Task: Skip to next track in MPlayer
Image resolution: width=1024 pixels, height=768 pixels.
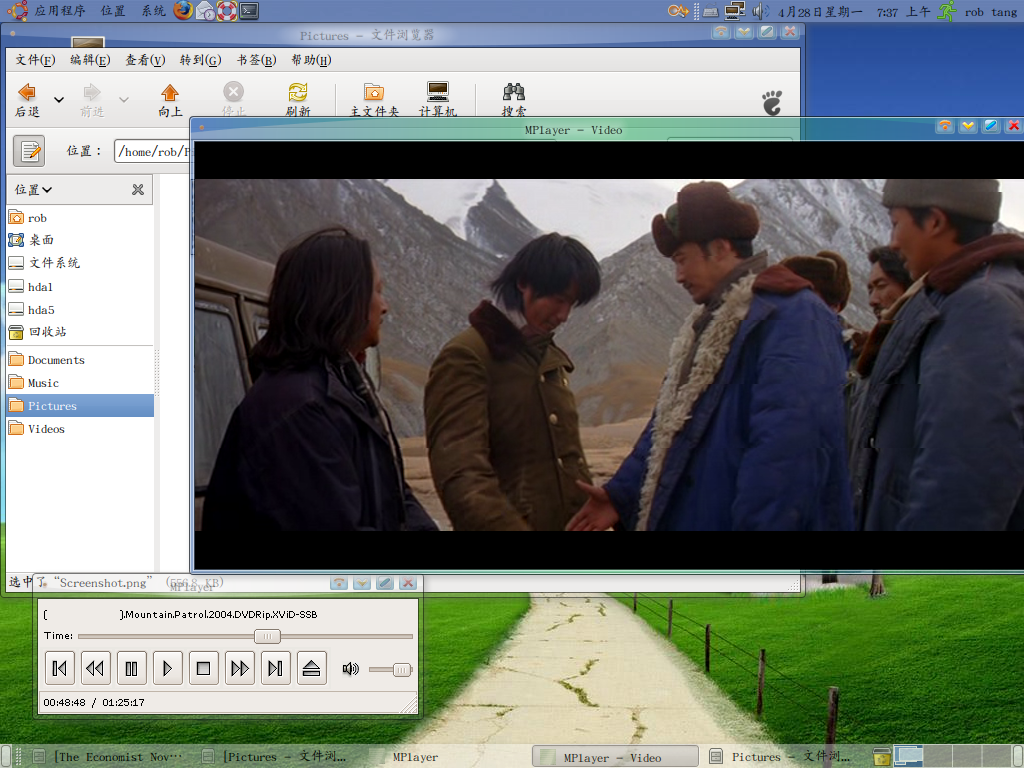Action: point(275,668)
